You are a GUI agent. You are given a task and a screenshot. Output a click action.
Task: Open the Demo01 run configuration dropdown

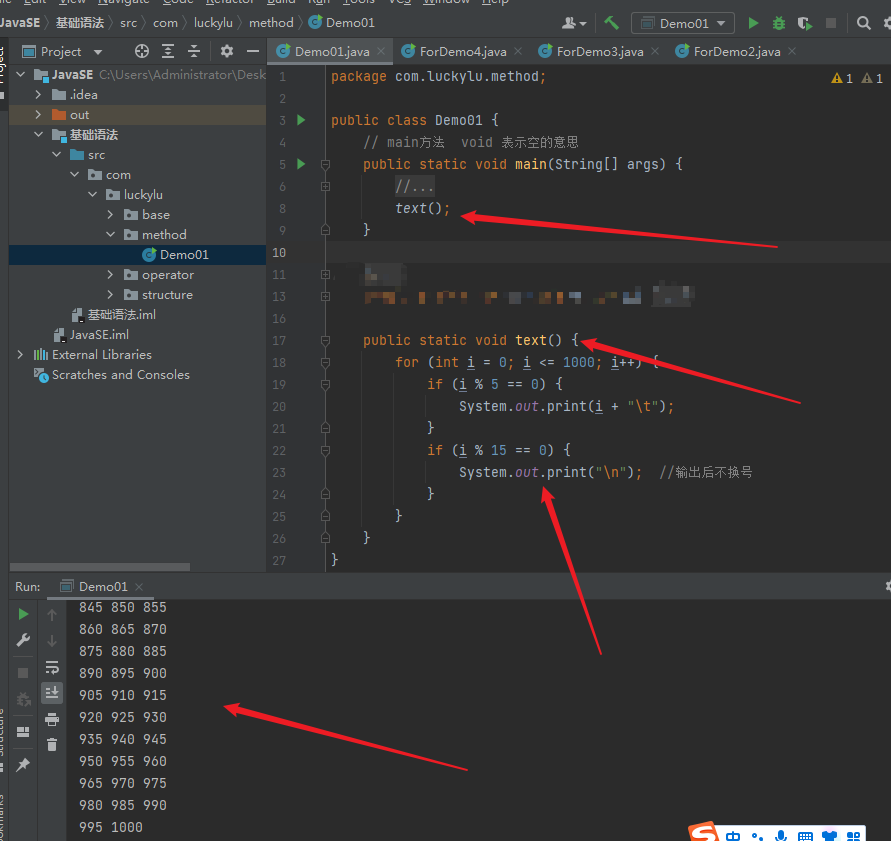coord(683,23)
